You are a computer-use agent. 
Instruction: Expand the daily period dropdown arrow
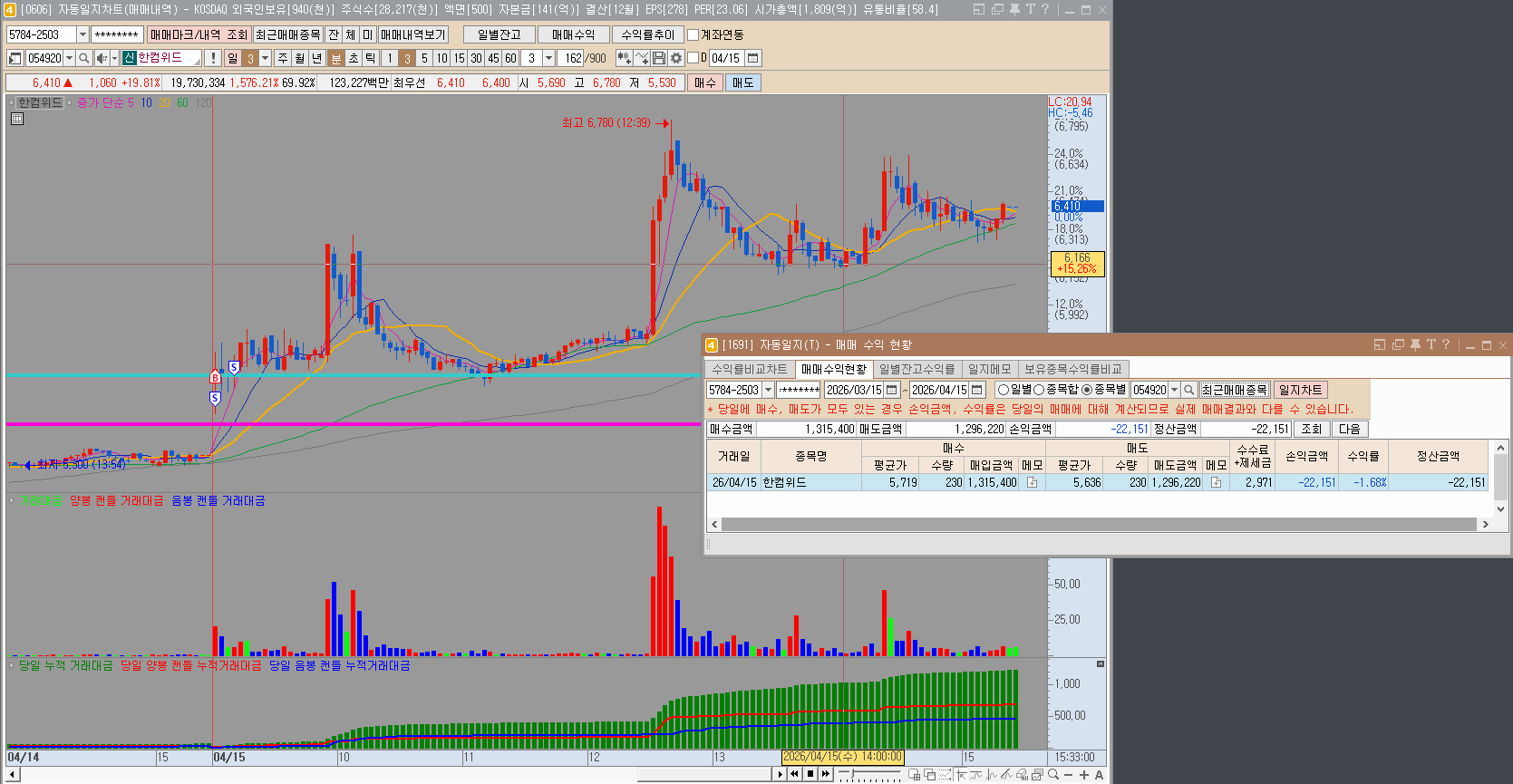pyautogui.click(x=266, y=58)
